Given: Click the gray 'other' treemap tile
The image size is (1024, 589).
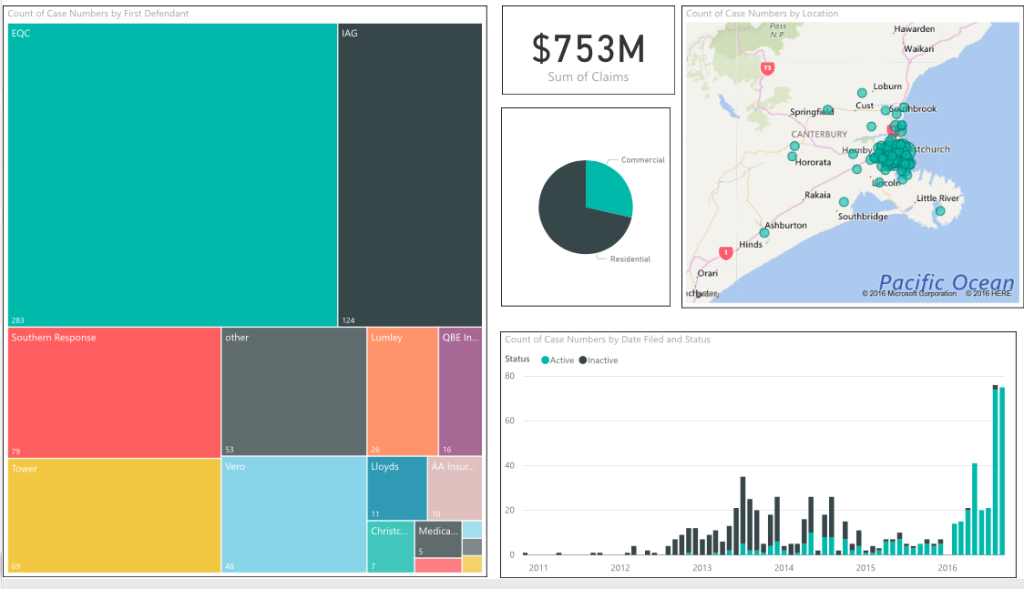Looking at the screenshot, I should [x=293, y=391].
